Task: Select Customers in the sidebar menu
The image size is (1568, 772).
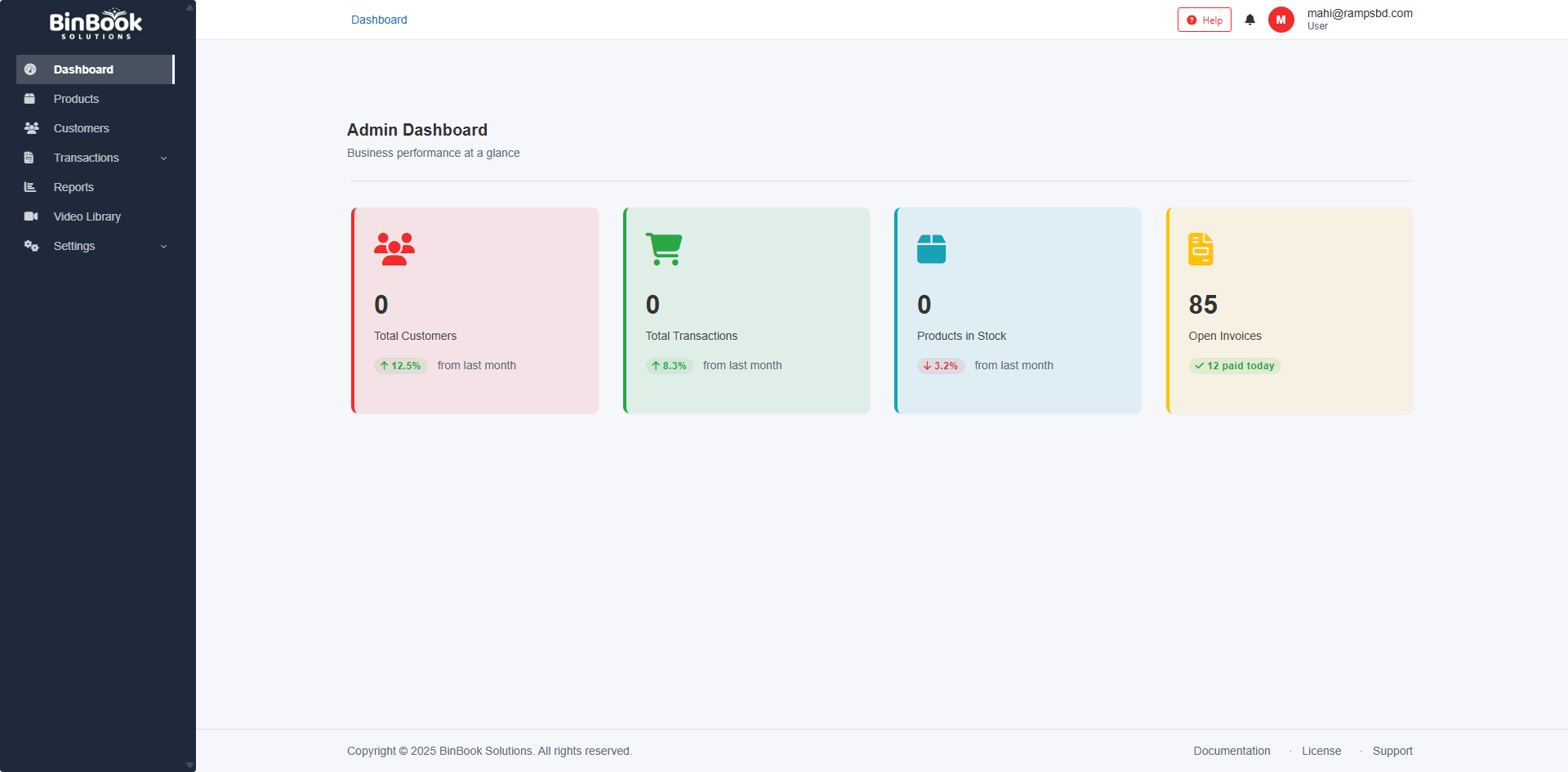Action: 81,128
